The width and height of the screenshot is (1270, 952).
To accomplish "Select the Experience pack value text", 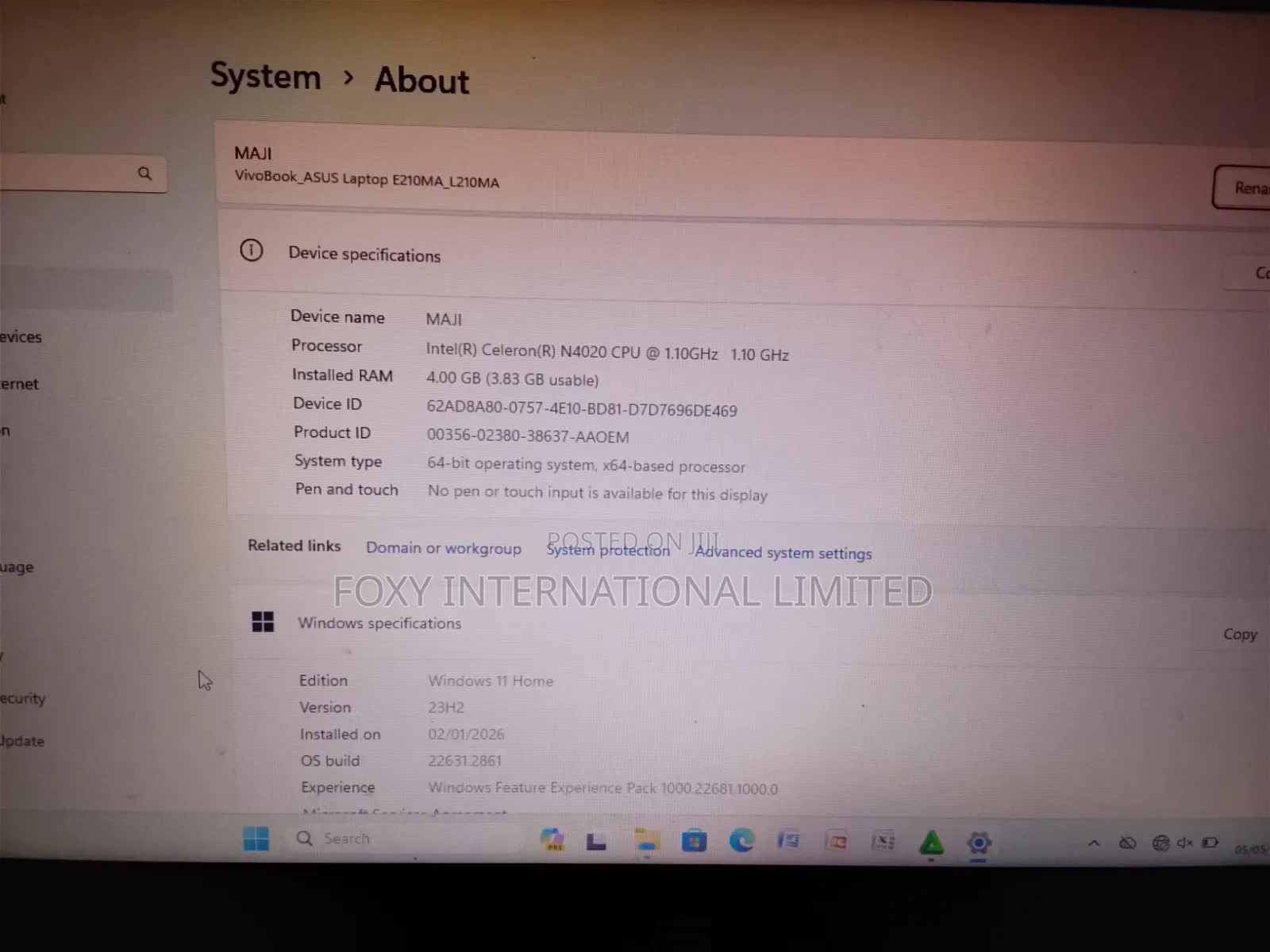I will [x=602, y=788].
